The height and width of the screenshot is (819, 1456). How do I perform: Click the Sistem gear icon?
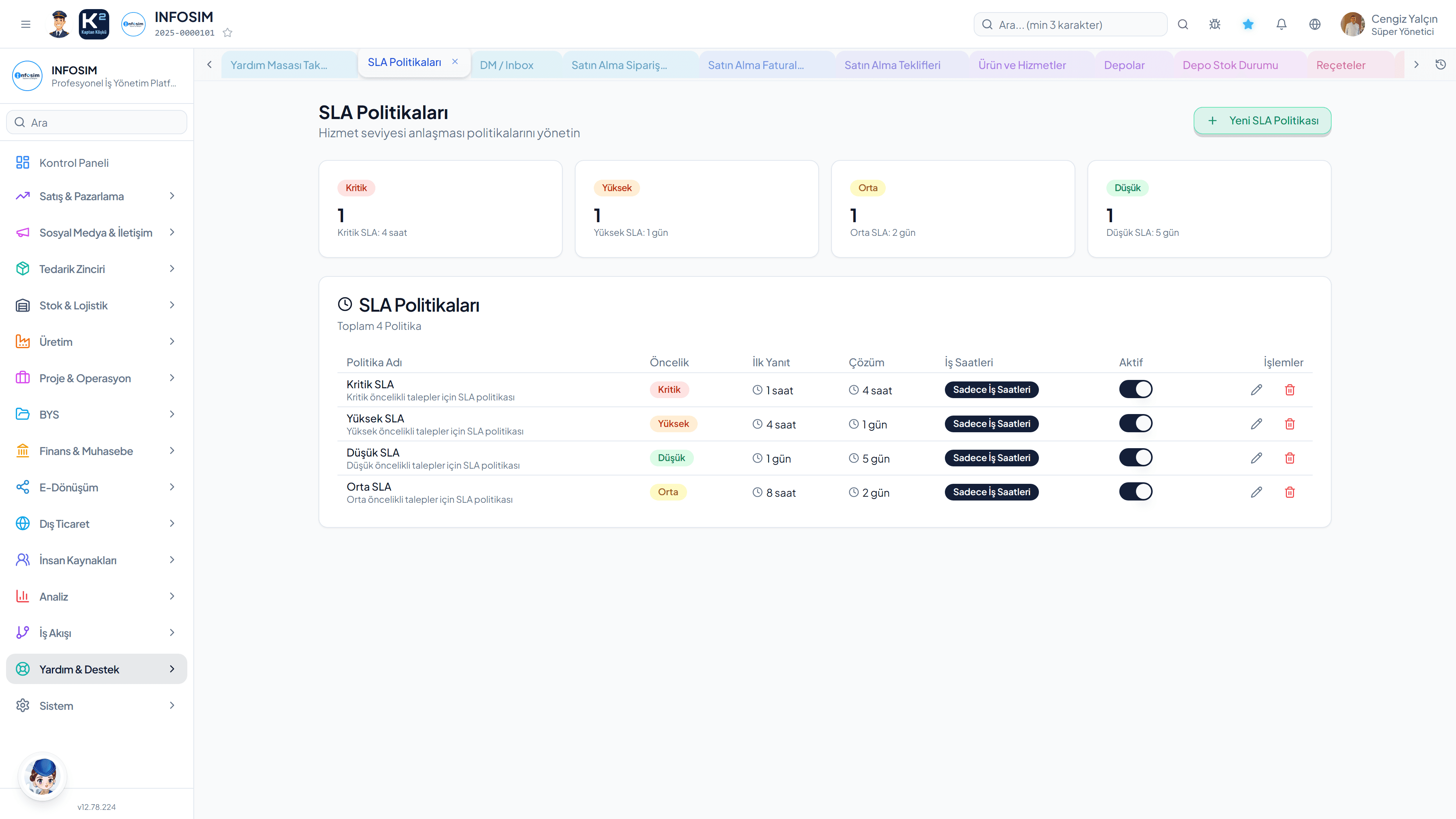(x=23, y=705)
